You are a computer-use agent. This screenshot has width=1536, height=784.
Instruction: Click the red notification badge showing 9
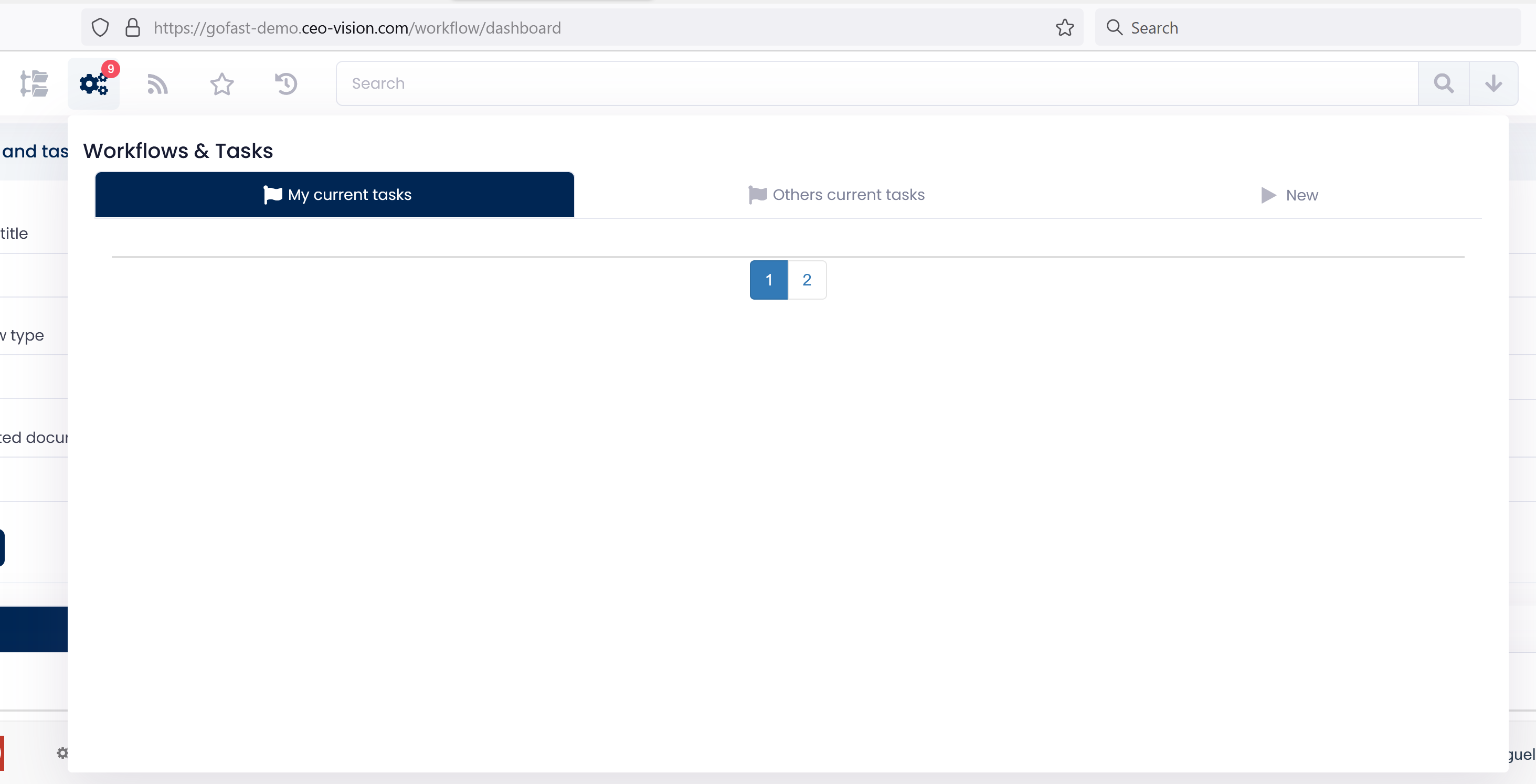click(x=111, y=69)
